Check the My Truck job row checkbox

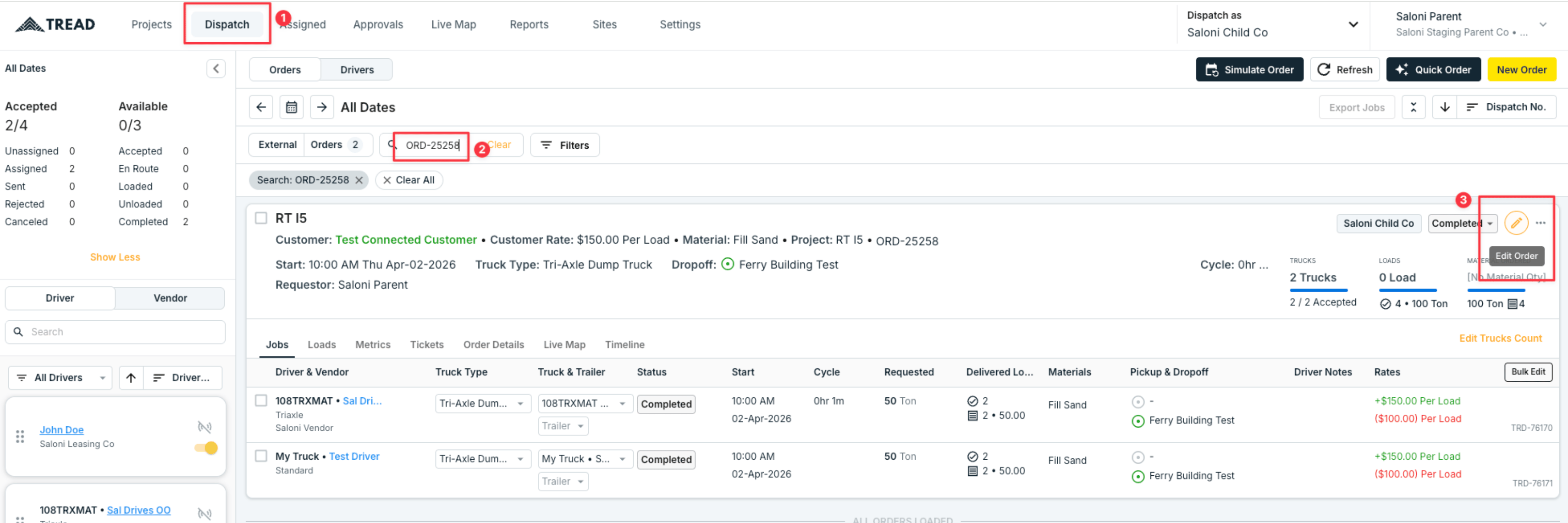(x=261, y=456)
